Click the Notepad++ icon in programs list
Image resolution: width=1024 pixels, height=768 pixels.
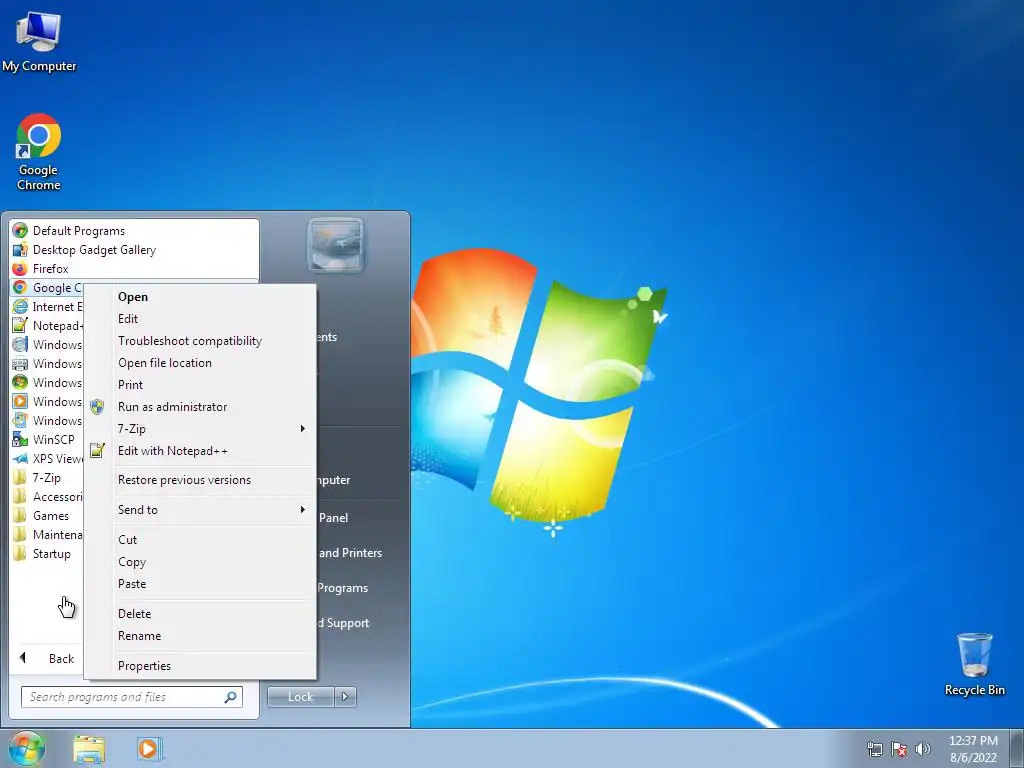pos(20,325)
